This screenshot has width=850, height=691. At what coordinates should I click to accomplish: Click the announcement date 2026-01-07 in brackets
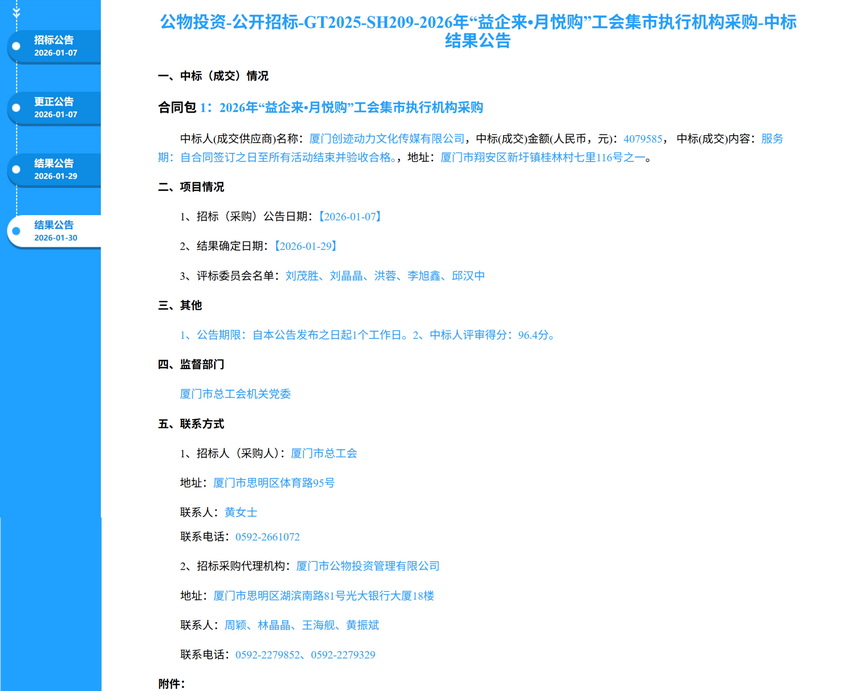tap(349, 216)
